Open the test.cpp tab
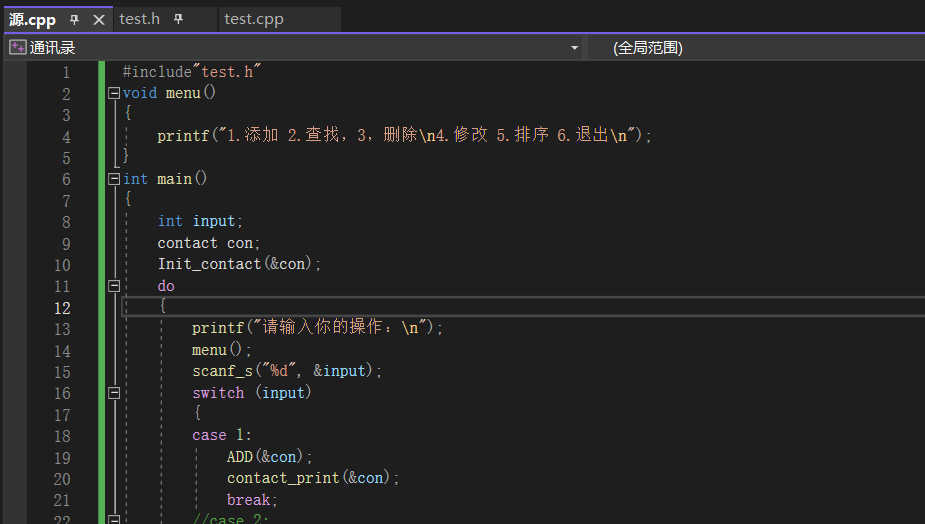Viewport: 925px width, 524px height. click(253, 19)
